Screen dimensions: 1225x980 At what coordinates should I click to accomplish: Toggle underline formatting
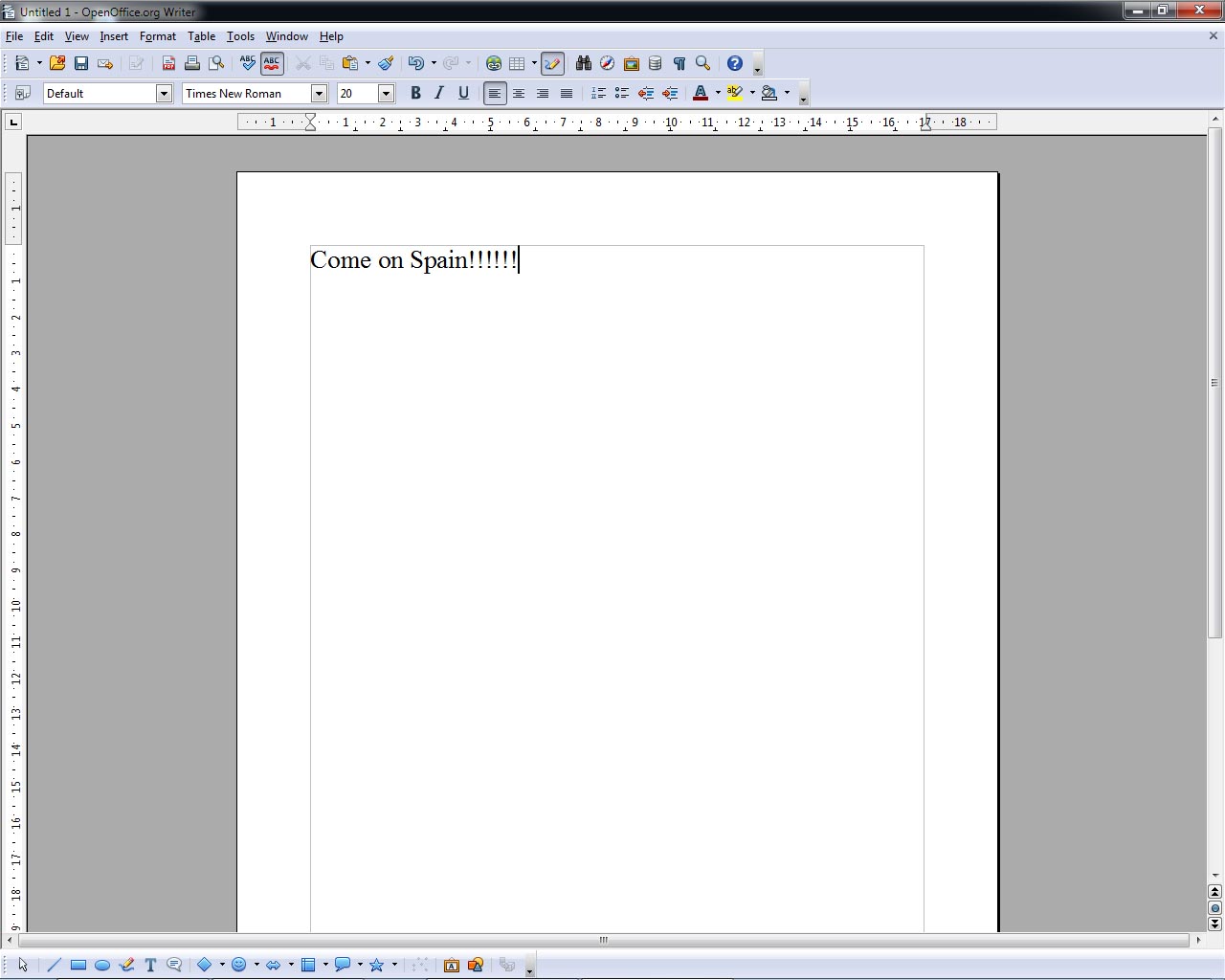(x=463, y=93)
